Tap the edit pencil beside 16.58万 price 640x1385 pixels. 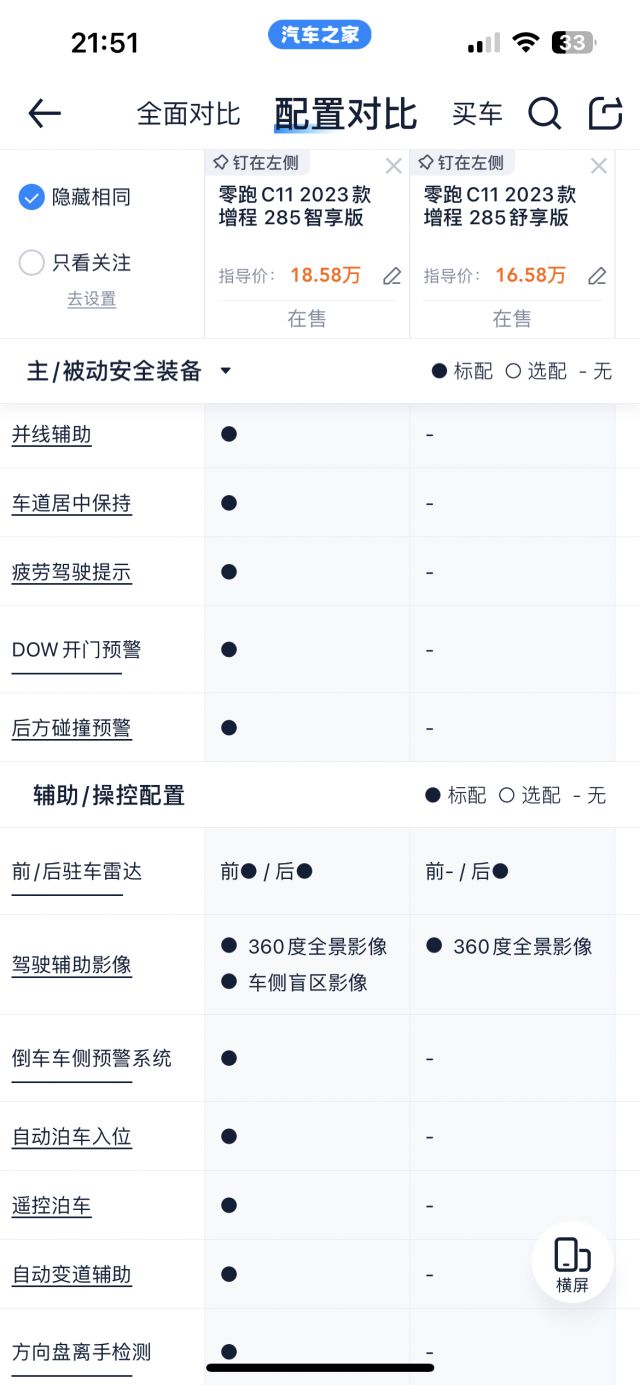596,277
